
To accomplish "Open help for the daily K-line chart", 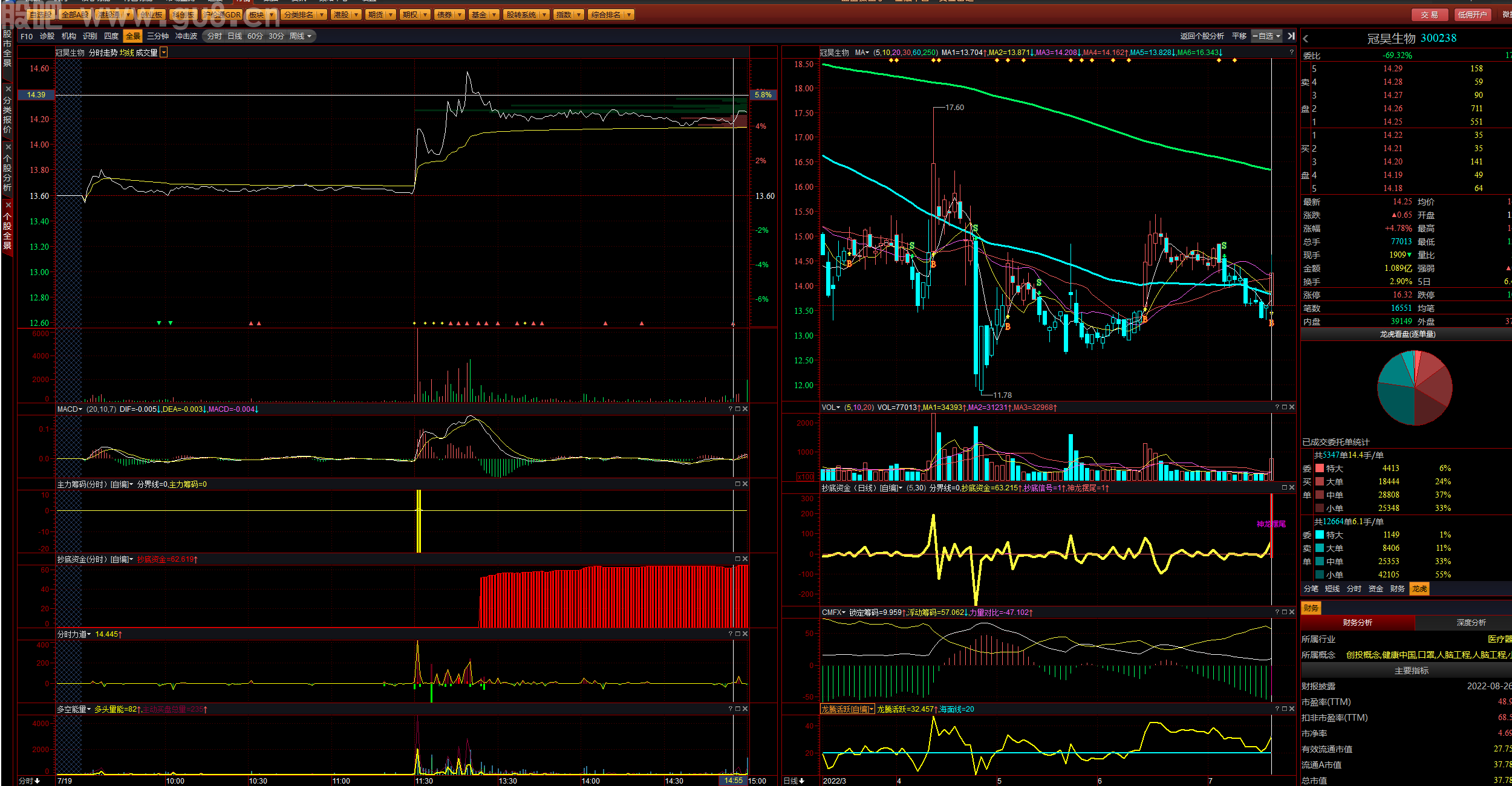I will pos(1291,53).
